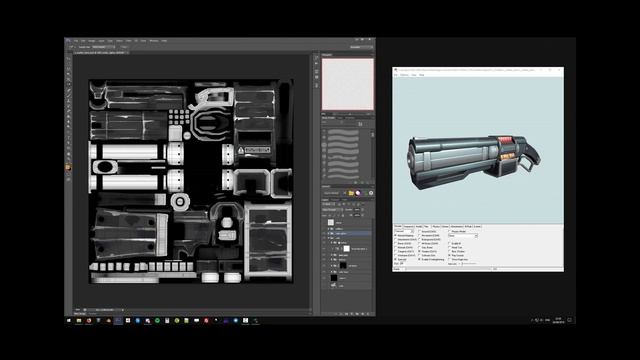Click the yellow folder icon in Libraries panel
The height and width of the screenshot is (360, 640).
(351, 193)
